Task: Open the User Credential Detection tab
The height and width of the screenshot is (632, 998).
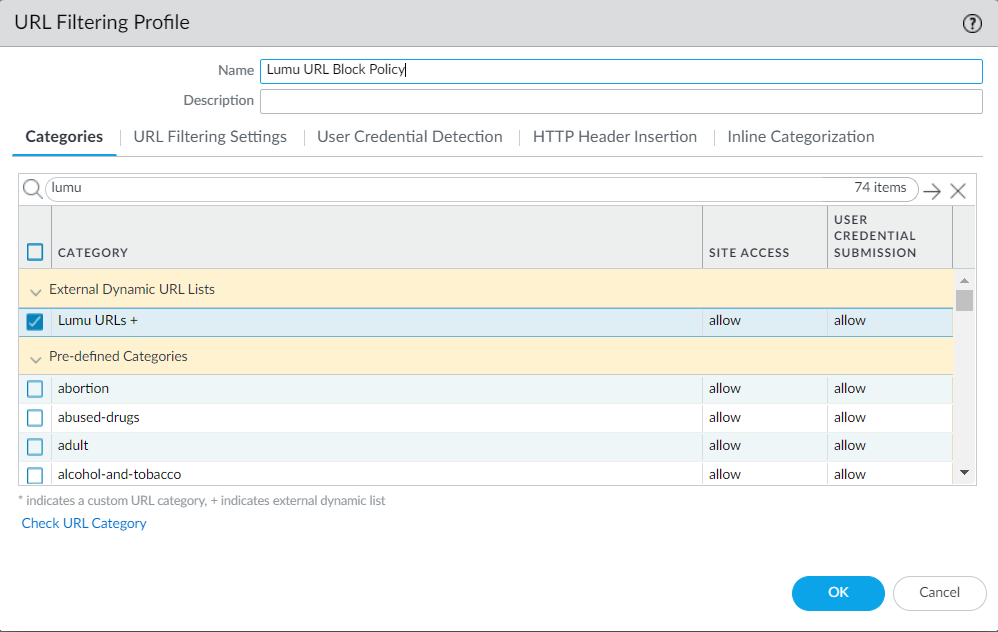Action: tap(409, 137)
